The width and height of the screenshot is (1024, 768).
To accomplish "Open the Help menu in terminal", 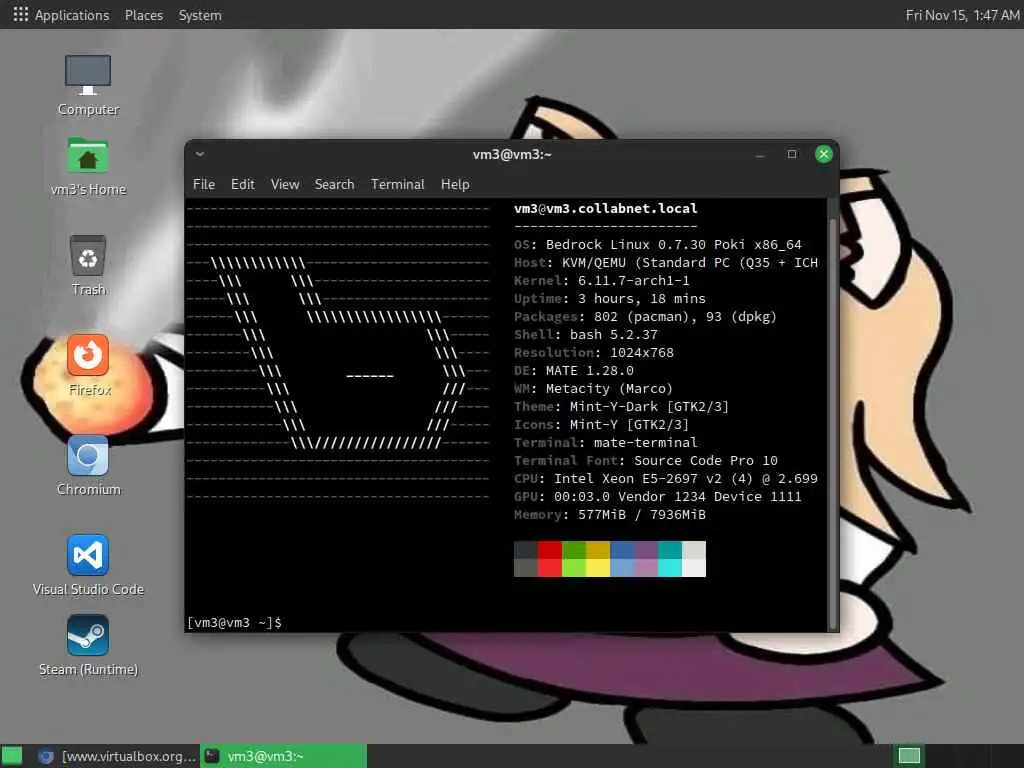I will tap(455, 184).
